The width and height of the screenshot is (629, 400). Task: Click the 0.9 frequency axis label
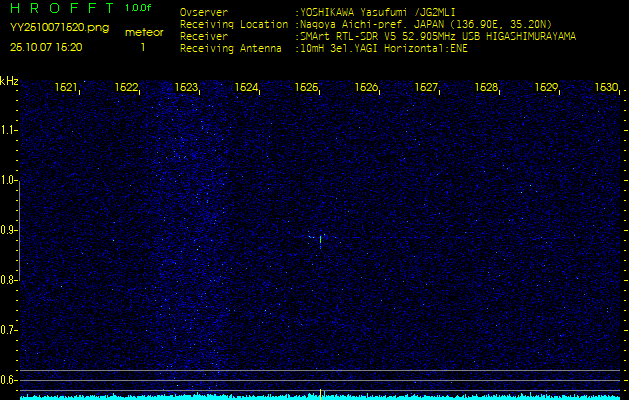9,230
